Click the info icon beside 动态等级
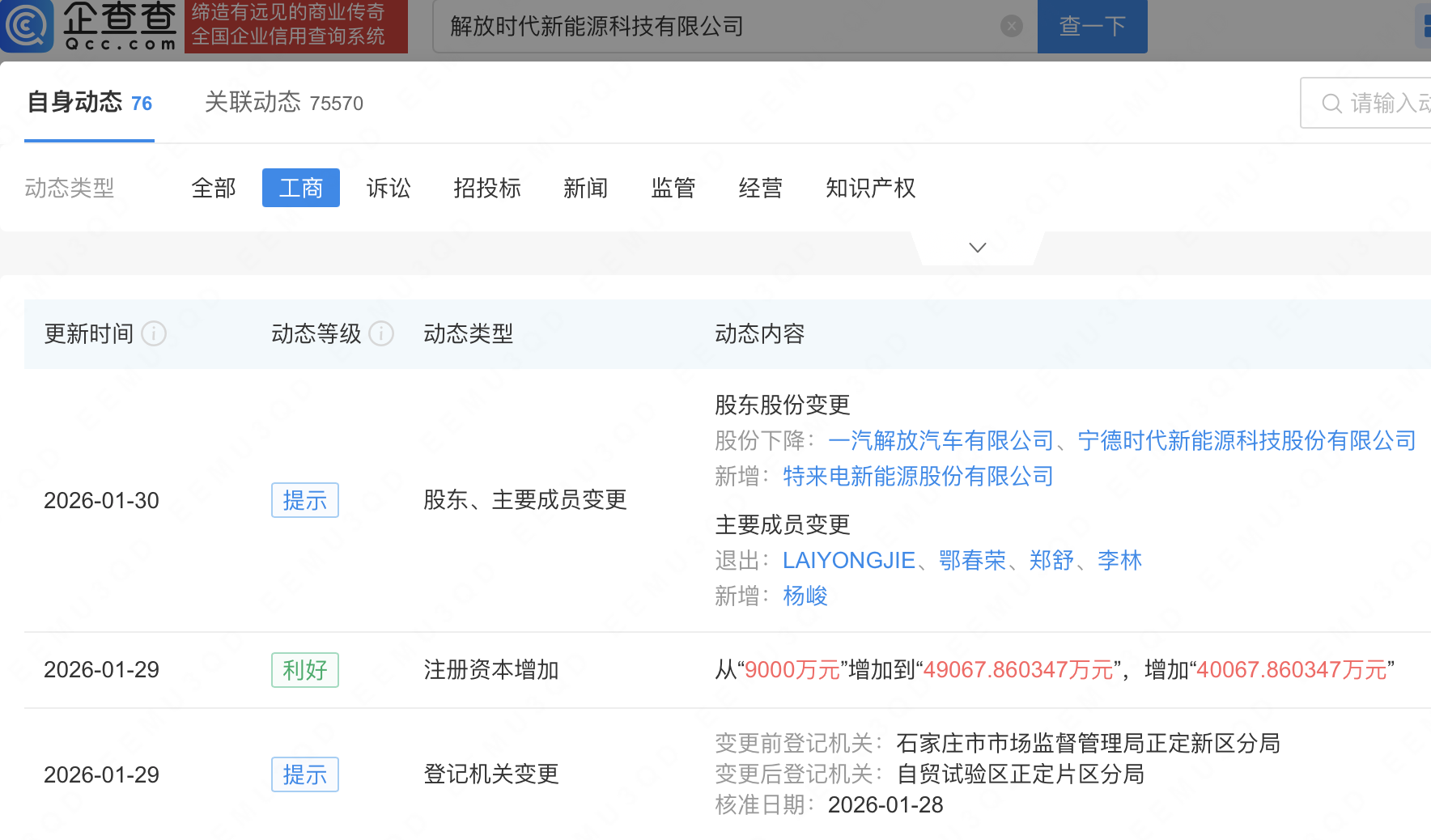The height and width of the screenshot is (840, 1431). 381,333
